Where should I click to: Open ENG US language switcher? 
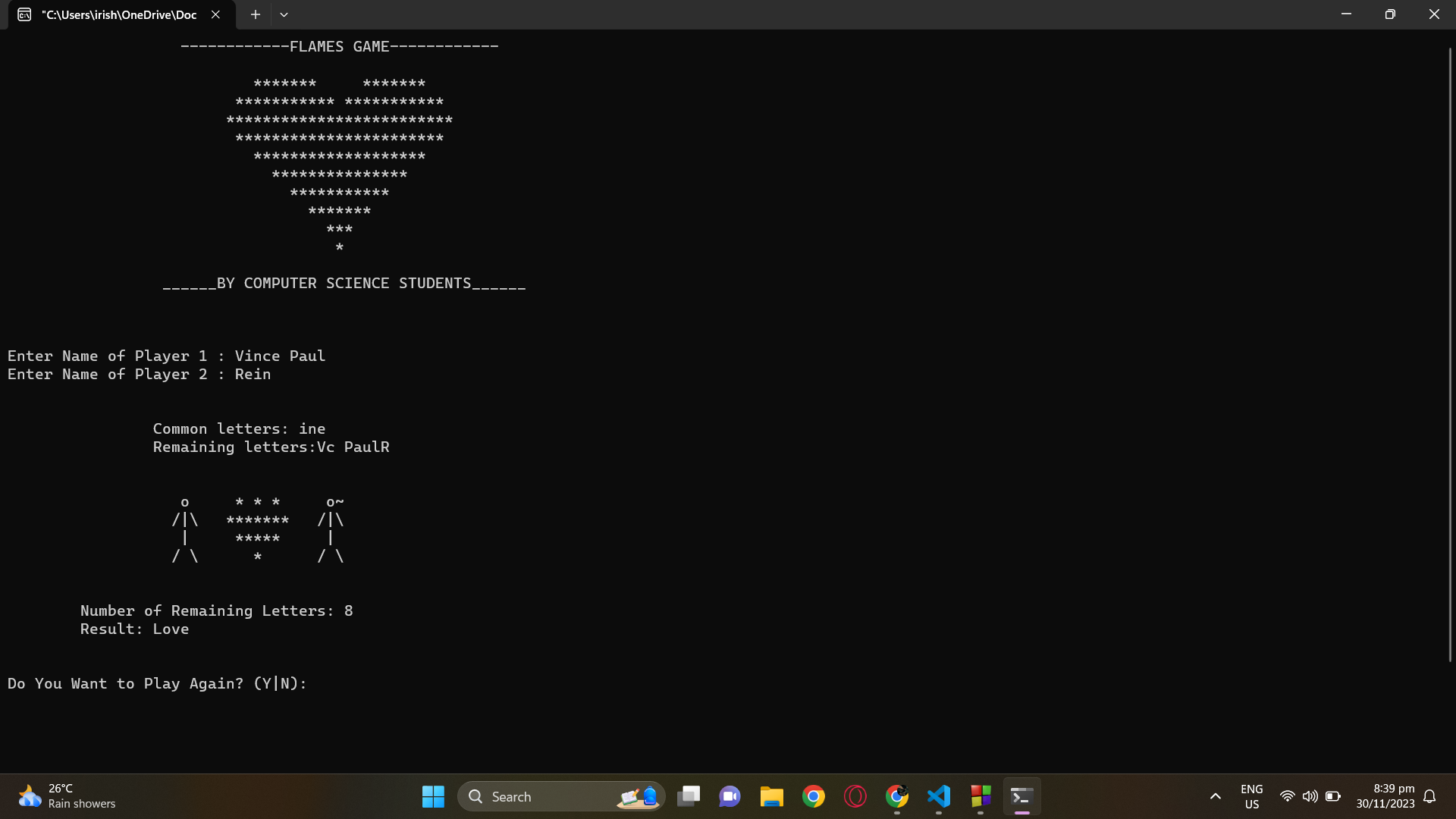point(1251,796)
